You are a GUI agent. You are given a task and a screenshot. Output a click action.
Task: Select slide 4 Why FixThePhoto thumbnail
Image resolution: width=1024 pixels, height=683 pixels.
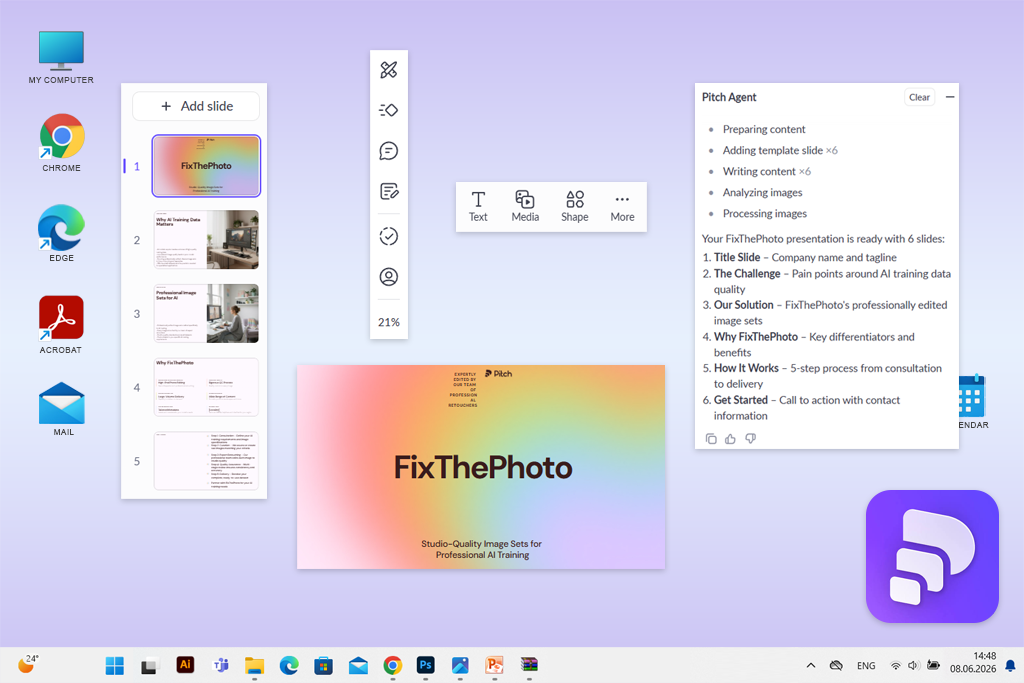(206, 387)
